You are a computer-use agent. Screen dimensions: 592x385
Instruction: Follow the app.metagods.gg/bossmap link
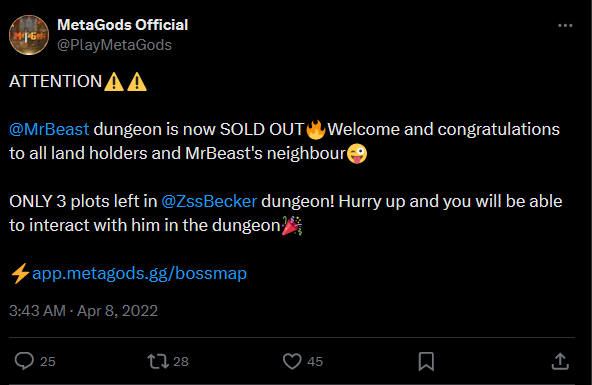tap(139, 273)
